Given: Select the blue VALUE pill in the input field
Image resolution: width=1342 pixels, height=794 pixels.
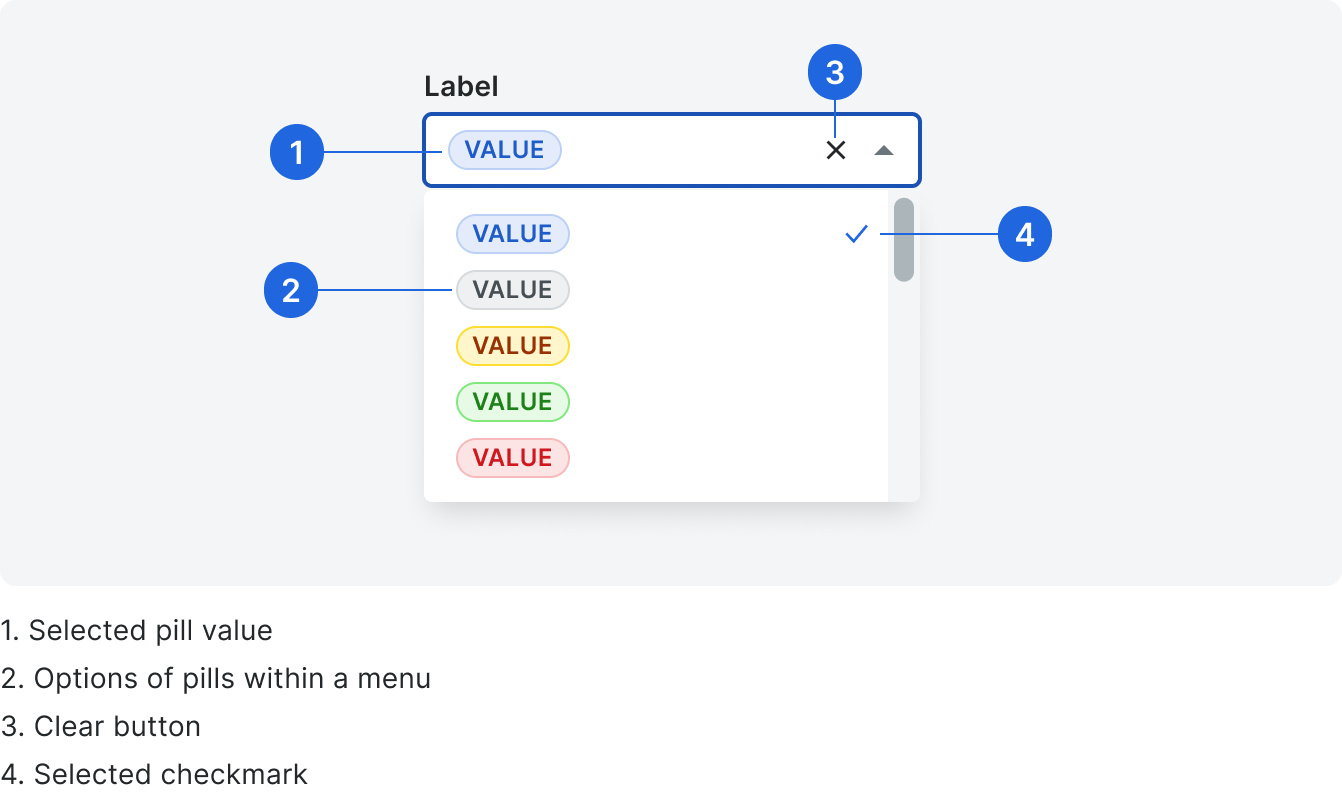Looking at the screenshot, I should click(x=505, y=150).
